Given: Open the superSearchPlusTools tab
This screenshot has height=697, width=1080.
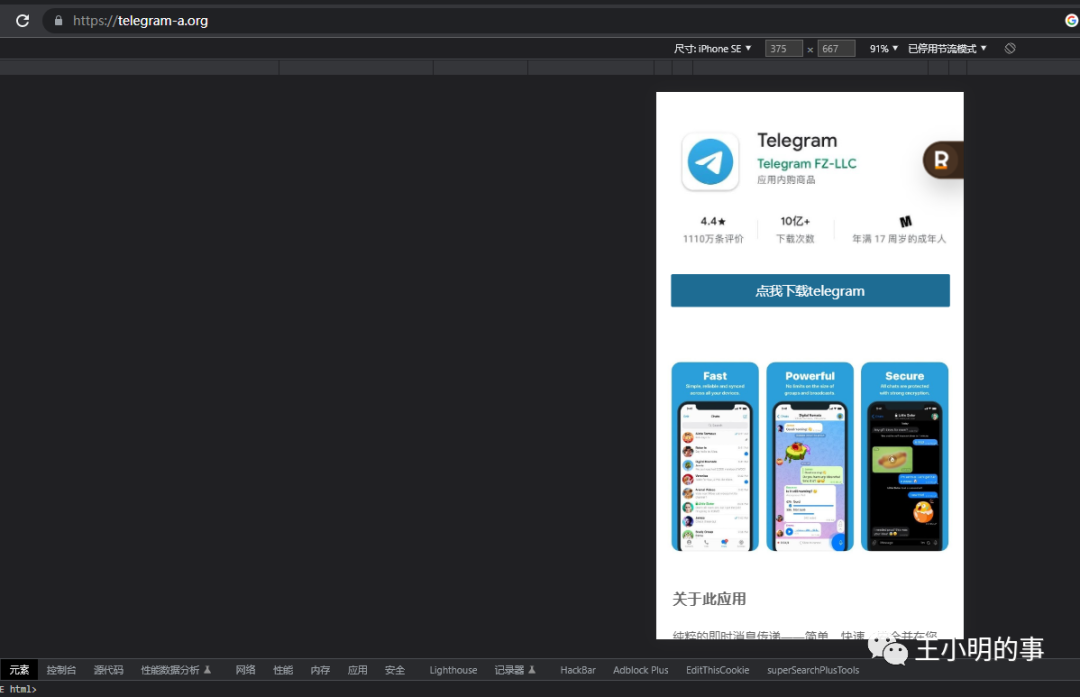Looking at the screenshot, I should click(x=813, y=669).
